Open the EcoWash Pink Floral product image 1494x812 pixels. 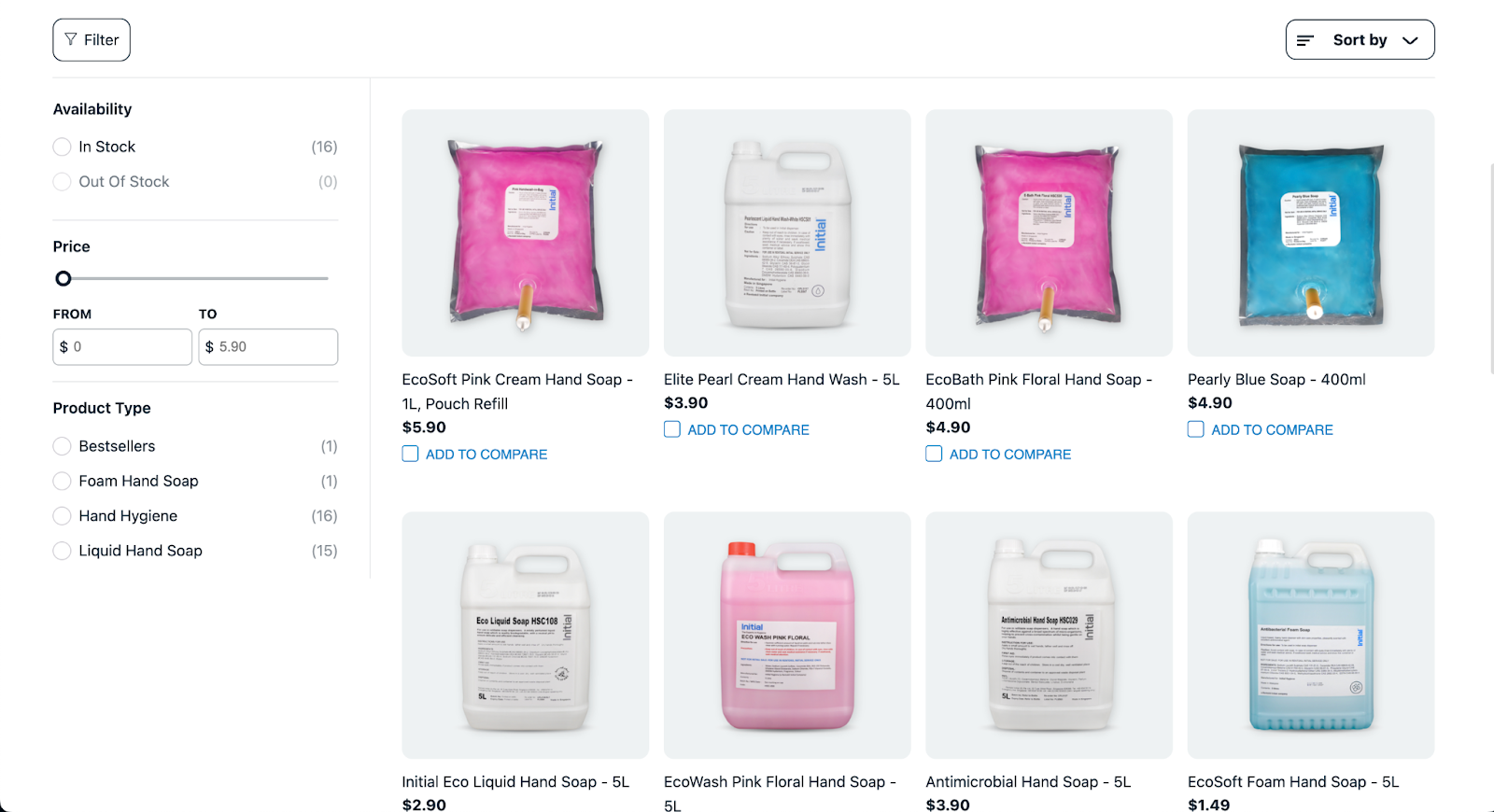pyautogui.click(x=787, y=635)
